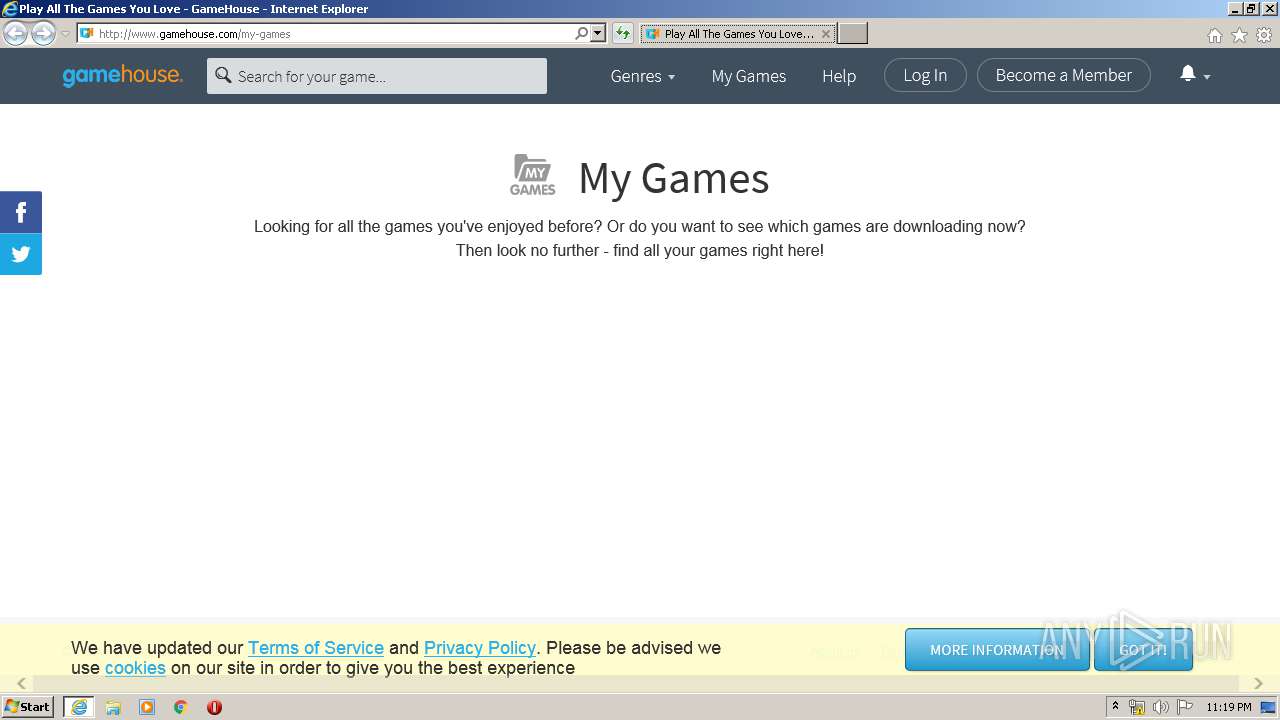This screenshot has width=1280, height=720.
Task: Click the GameHouse logo
Action: (122, 76)
